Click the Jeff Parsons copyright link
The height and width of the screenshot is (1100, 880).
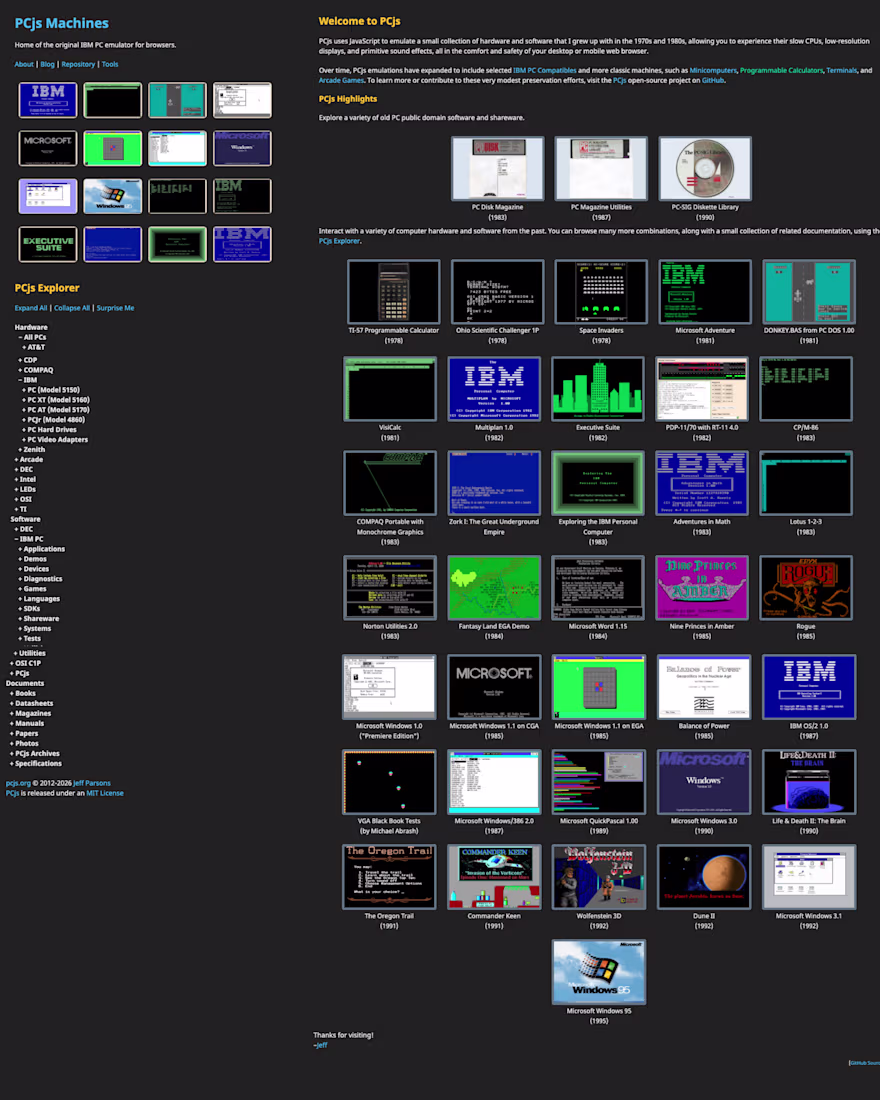coord(92,783)
